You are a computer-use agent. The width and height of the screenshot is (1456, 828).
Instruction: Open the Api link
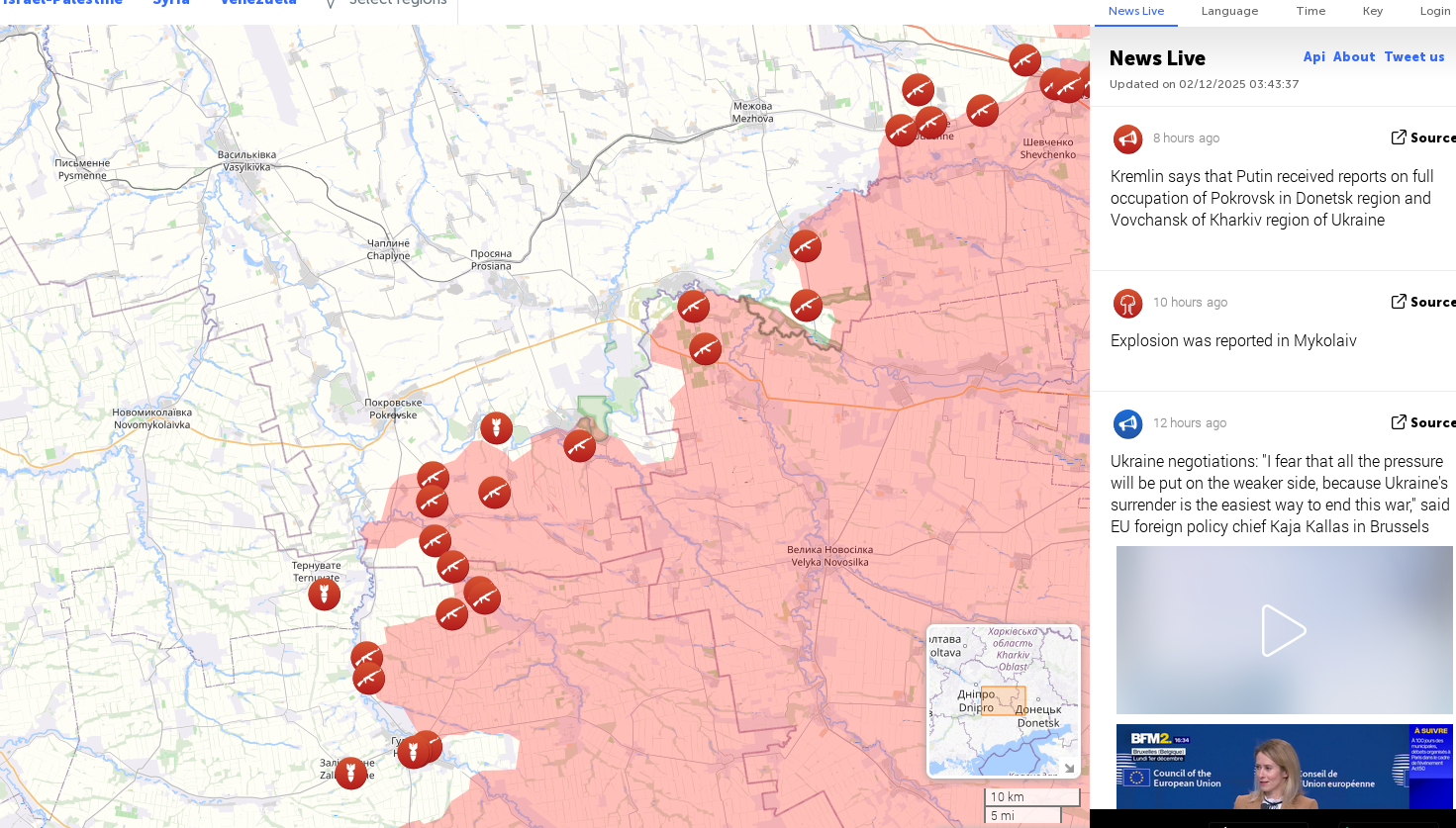1313,57
